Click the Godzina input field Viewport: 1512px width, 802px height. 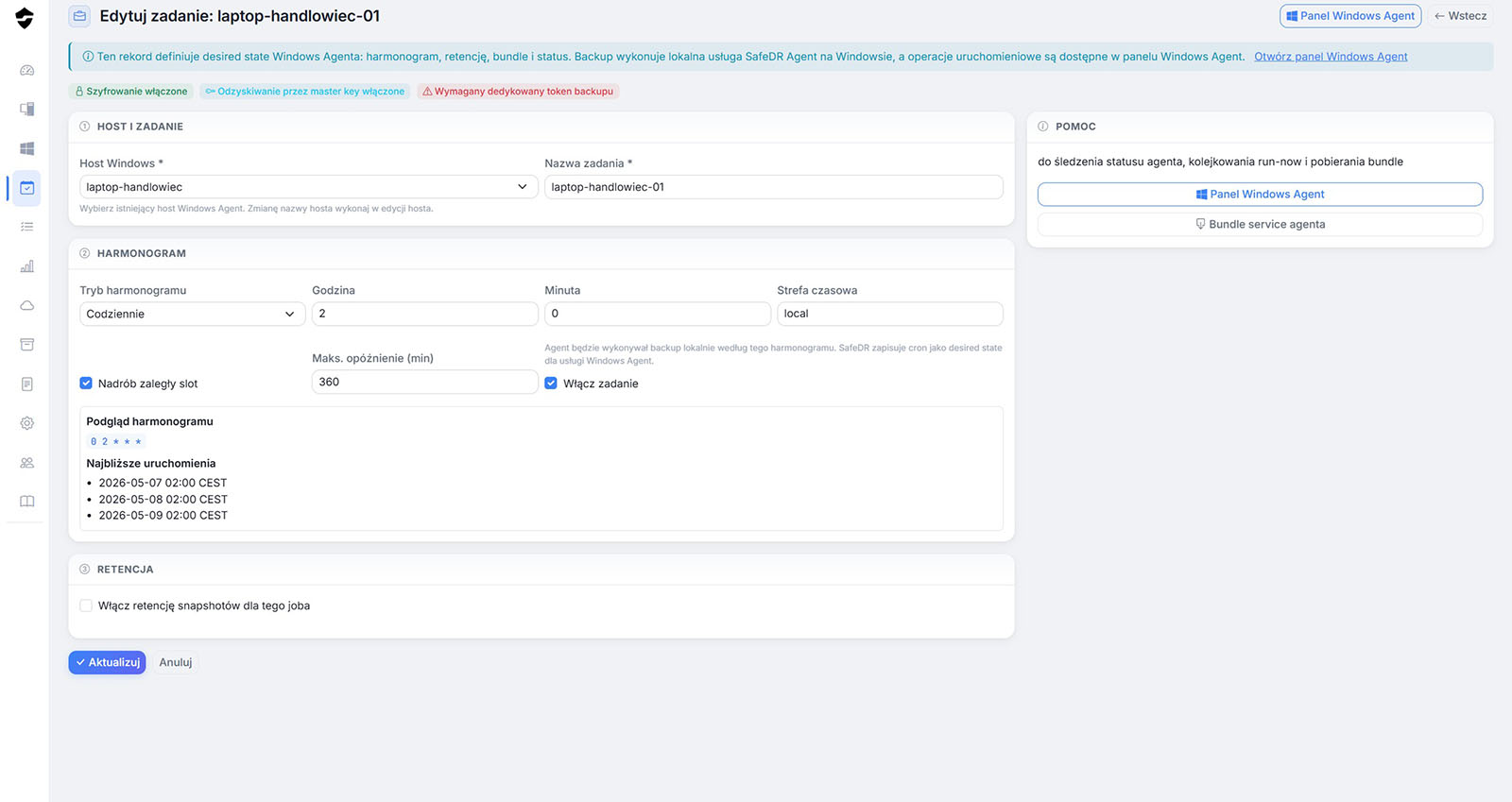click(x=425, y=314)
